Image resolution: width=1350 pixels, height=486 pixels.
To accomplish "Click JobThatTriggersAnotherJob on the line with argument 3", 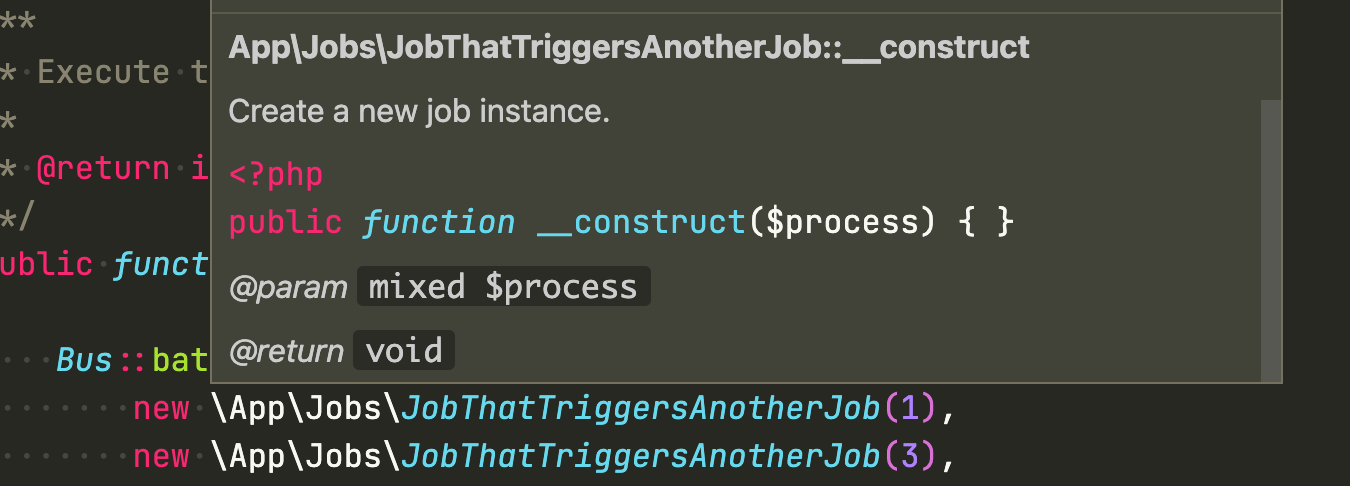I will [x=642, y=456].
